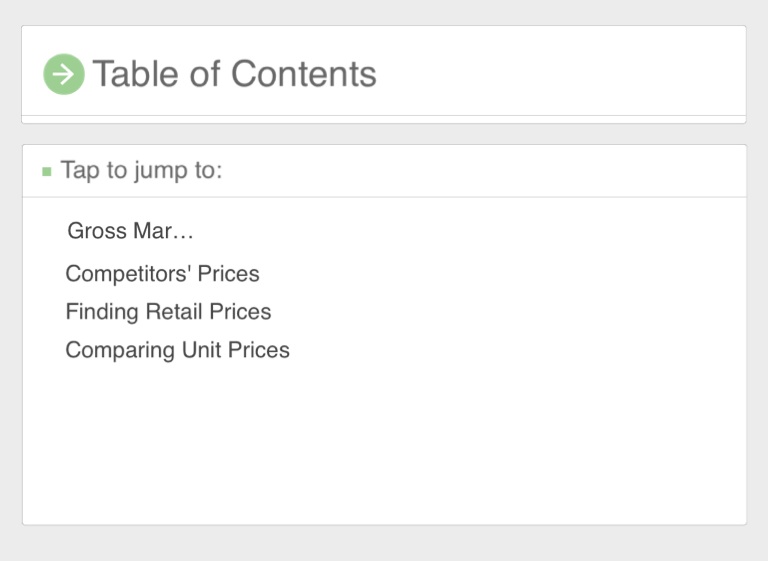The width and height of the screenshot is (768, 561).
Task: Click the small green square bullet
Action: point(46,172)
